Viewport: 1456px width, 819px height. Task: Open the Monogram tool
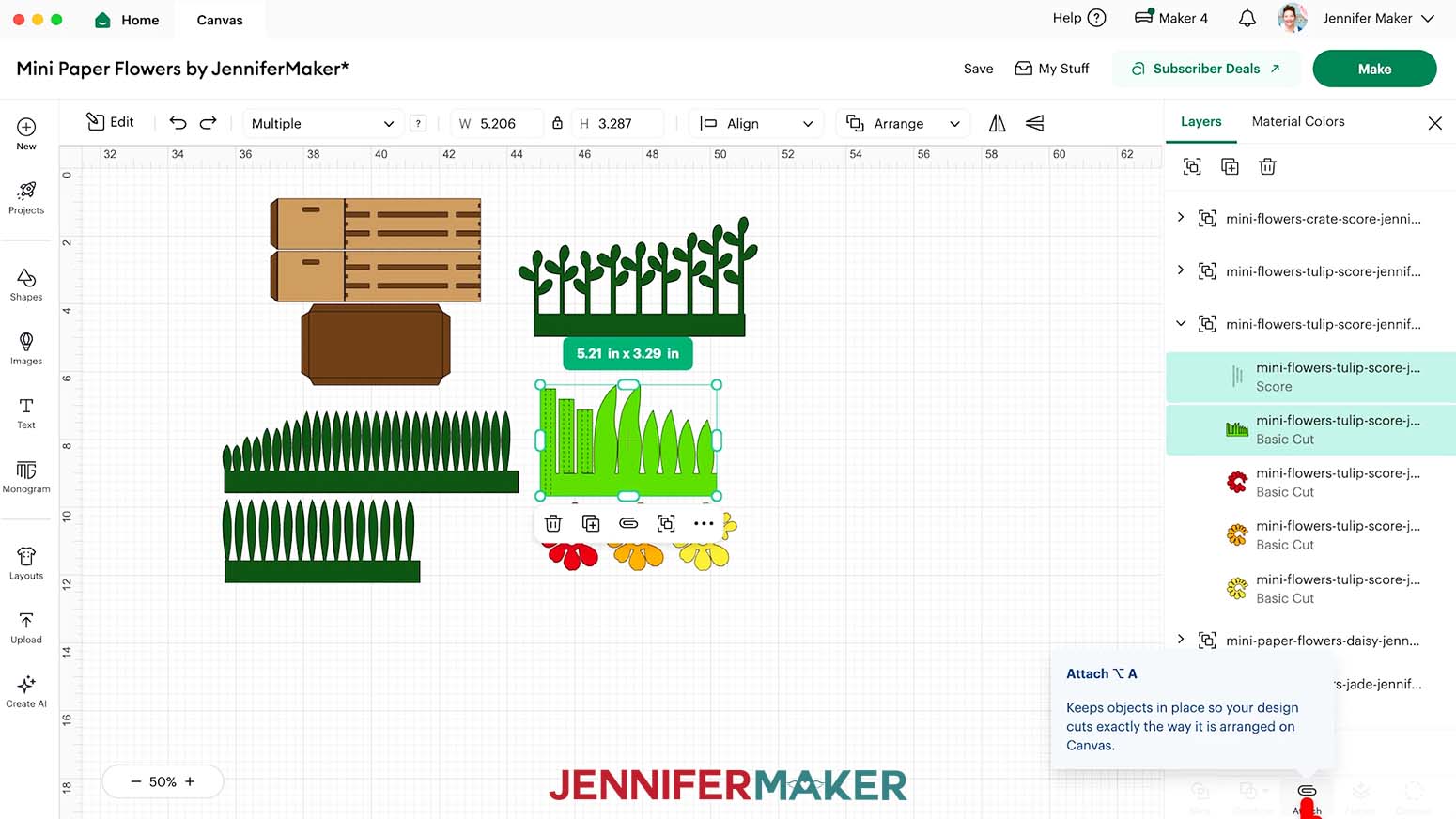point(26,476)
